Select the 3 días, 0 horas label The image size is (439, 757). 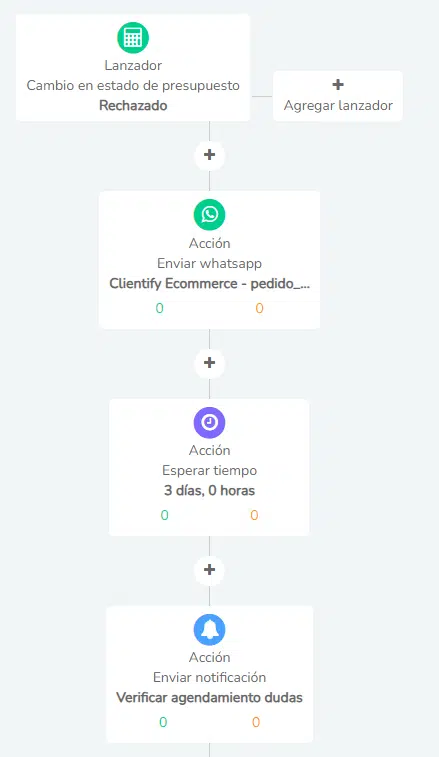[210, 491]
